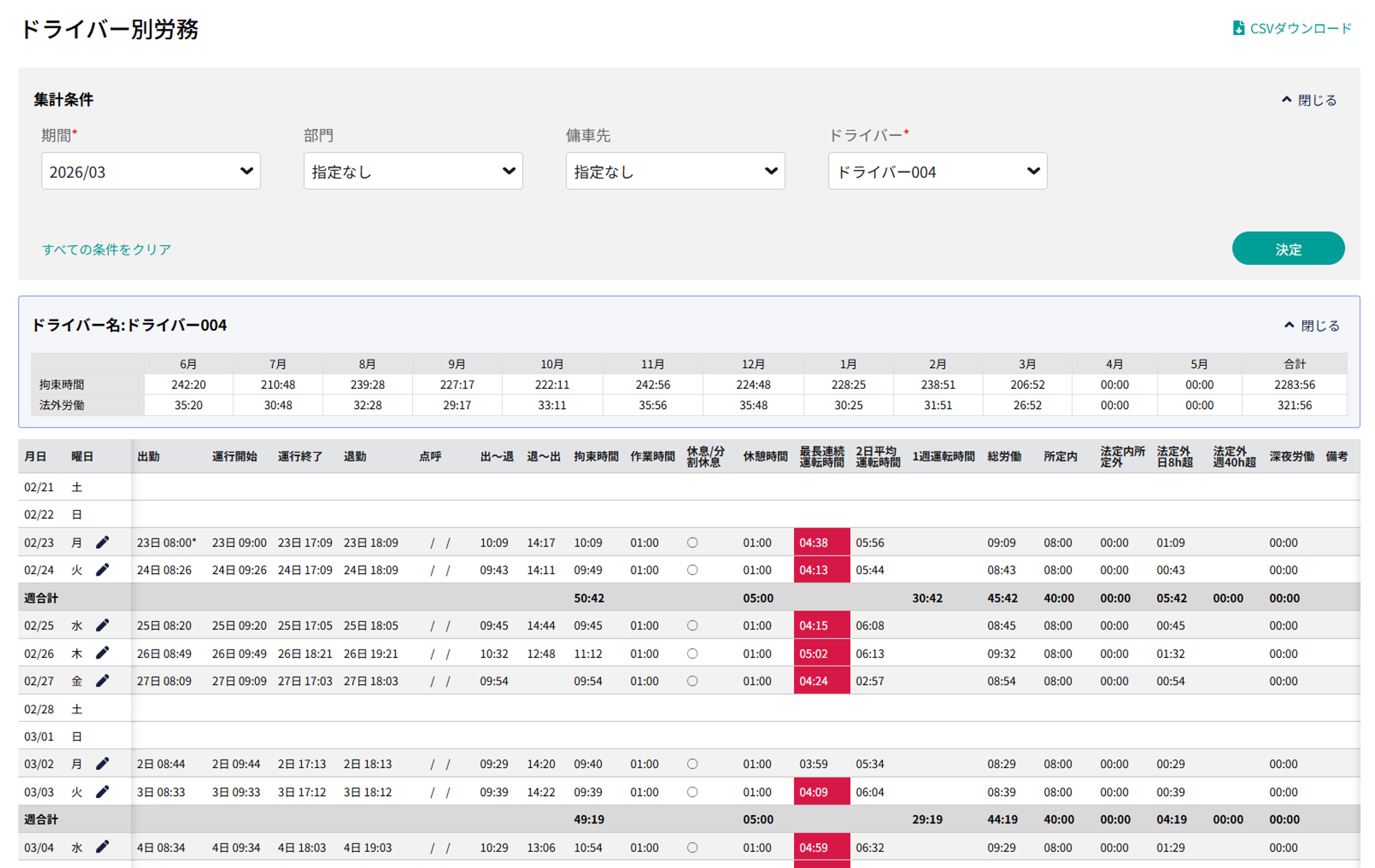Collapse the driver summary panel with 閉じる
This screenshot has width=1375, height=868.
click(x=1312, y=325)
